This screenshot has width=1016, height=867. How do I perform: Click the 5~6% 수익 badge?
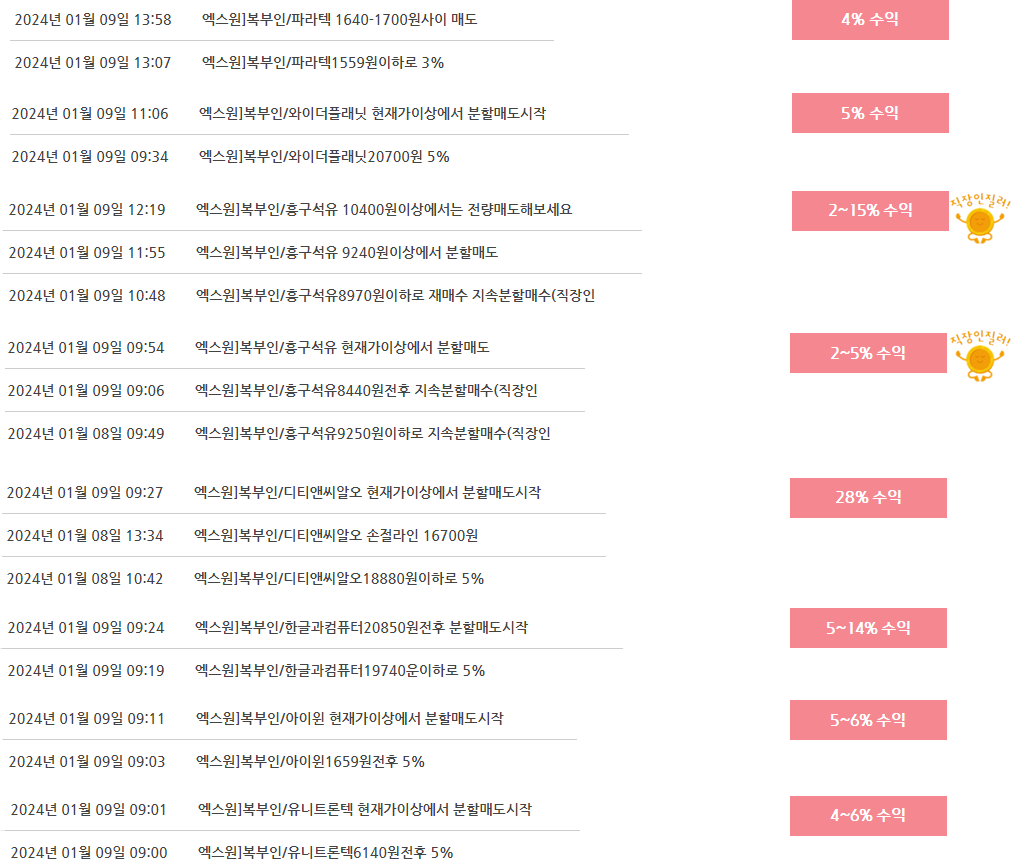[868, 720]
